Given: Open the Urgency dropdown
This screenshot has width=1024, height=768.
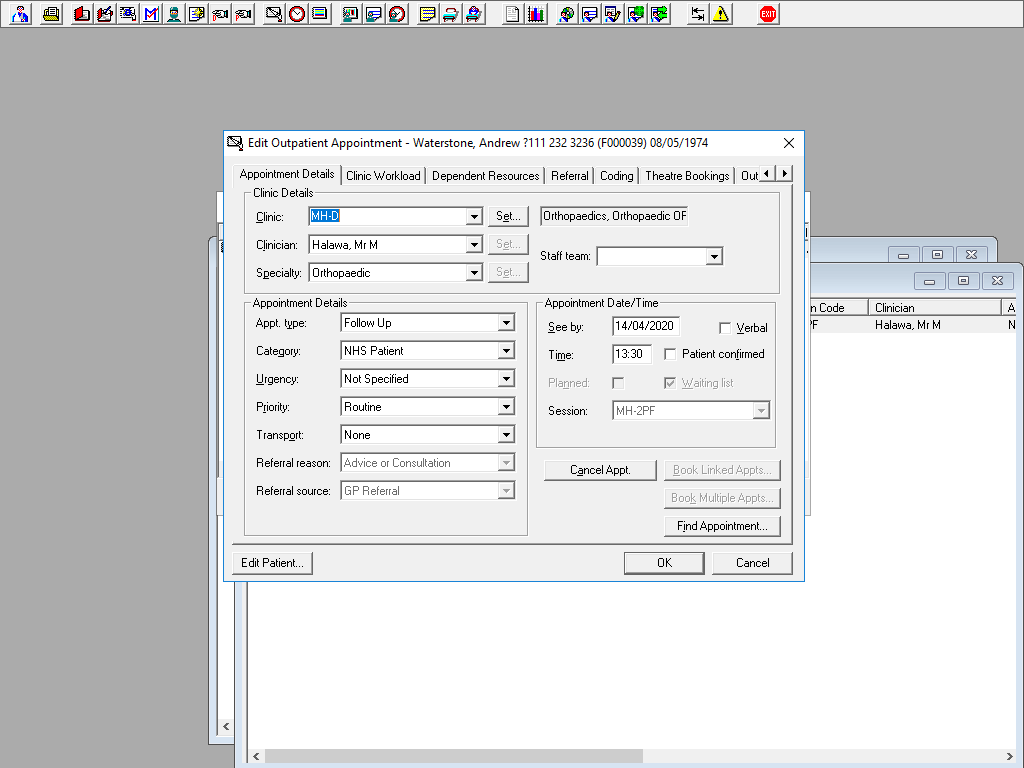Looking at the screenshot, I should (x=506, y=379).
